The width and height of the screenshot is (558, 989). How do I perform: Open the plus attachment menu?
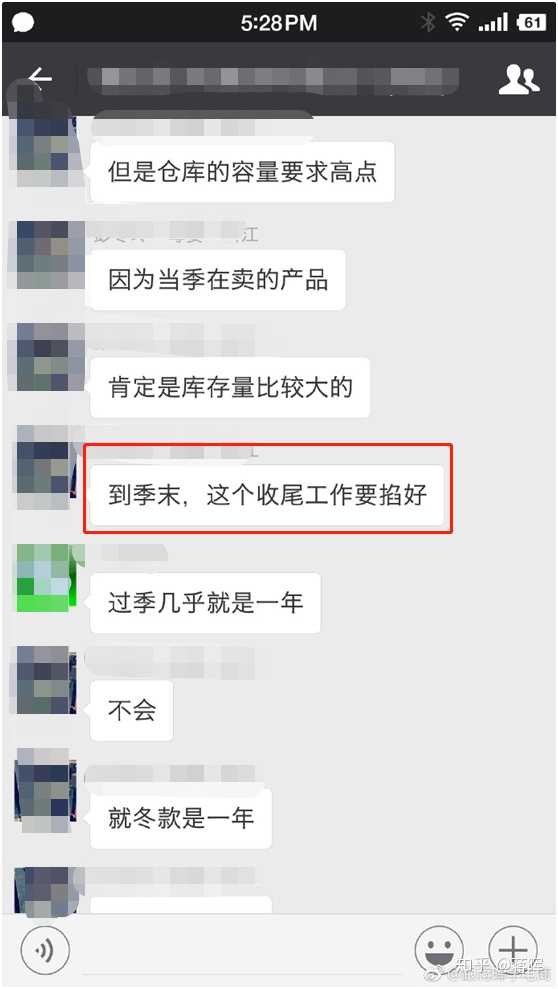click(513, 949)
